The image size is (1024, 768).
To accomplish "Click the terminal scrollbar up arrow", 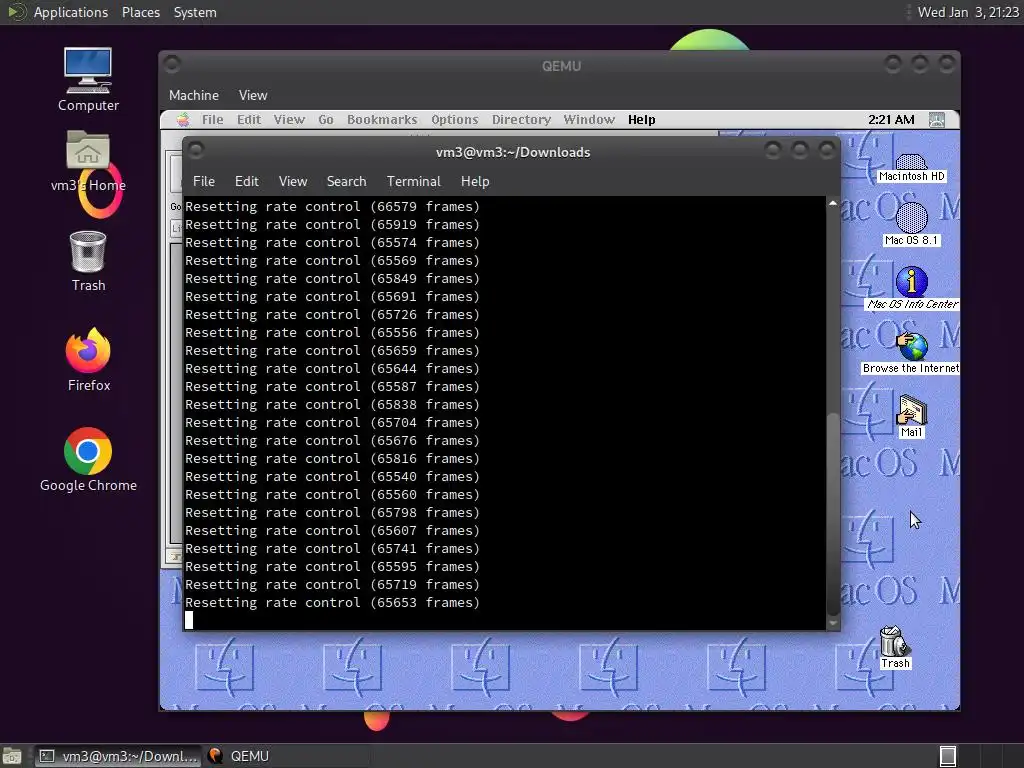I will coord(833,204).
